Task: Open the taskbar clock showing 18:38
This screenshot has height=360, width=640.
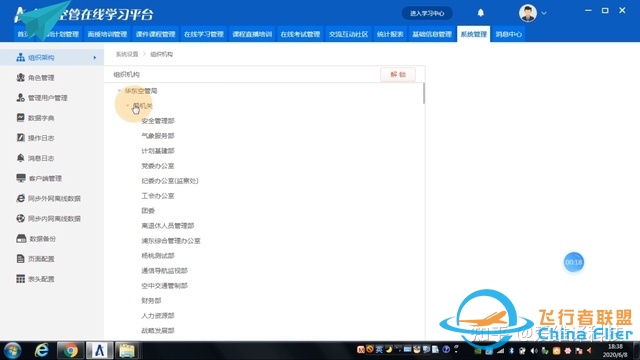Action: pos(615,351)
